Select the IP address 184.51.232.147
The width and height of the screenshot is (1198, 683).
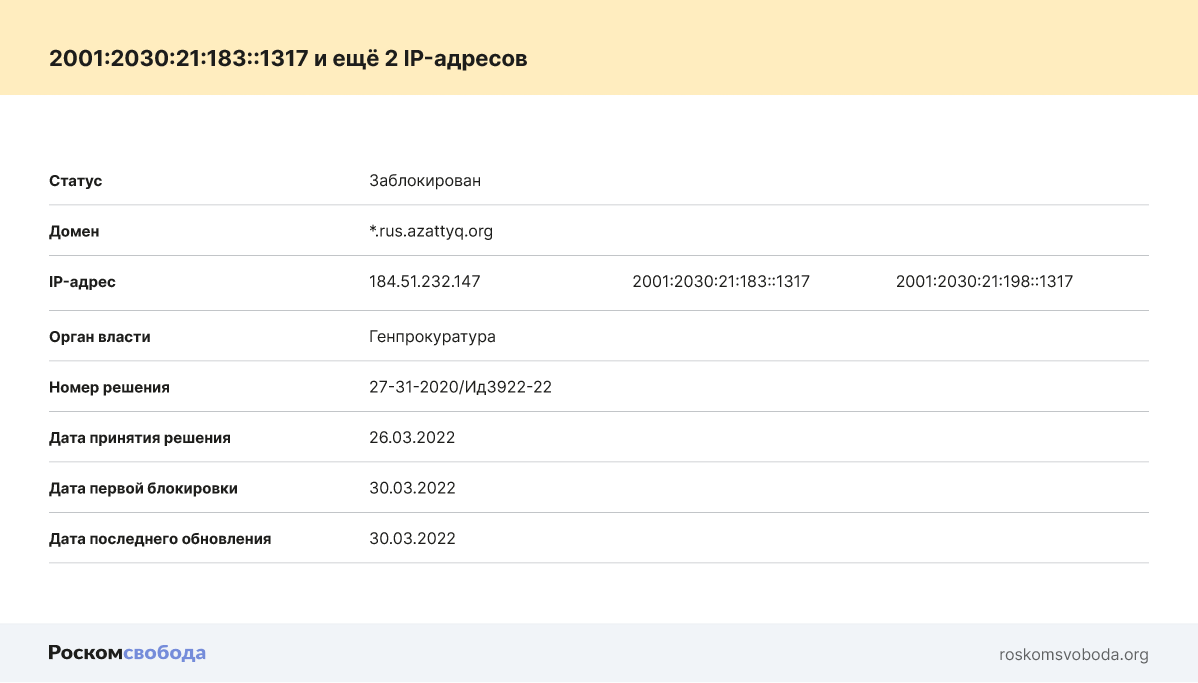click(x=425, y=282)
